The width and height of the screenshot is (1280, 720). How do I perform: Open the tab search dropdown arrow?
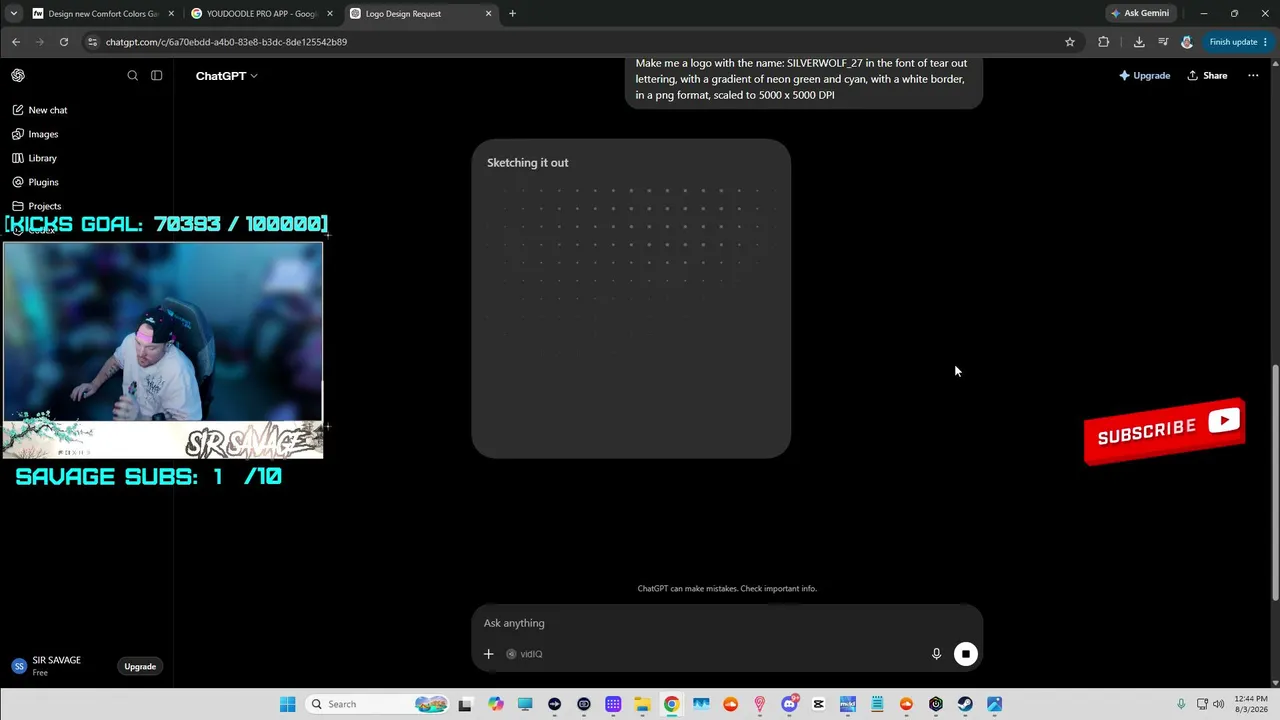[x=13, y=14]
